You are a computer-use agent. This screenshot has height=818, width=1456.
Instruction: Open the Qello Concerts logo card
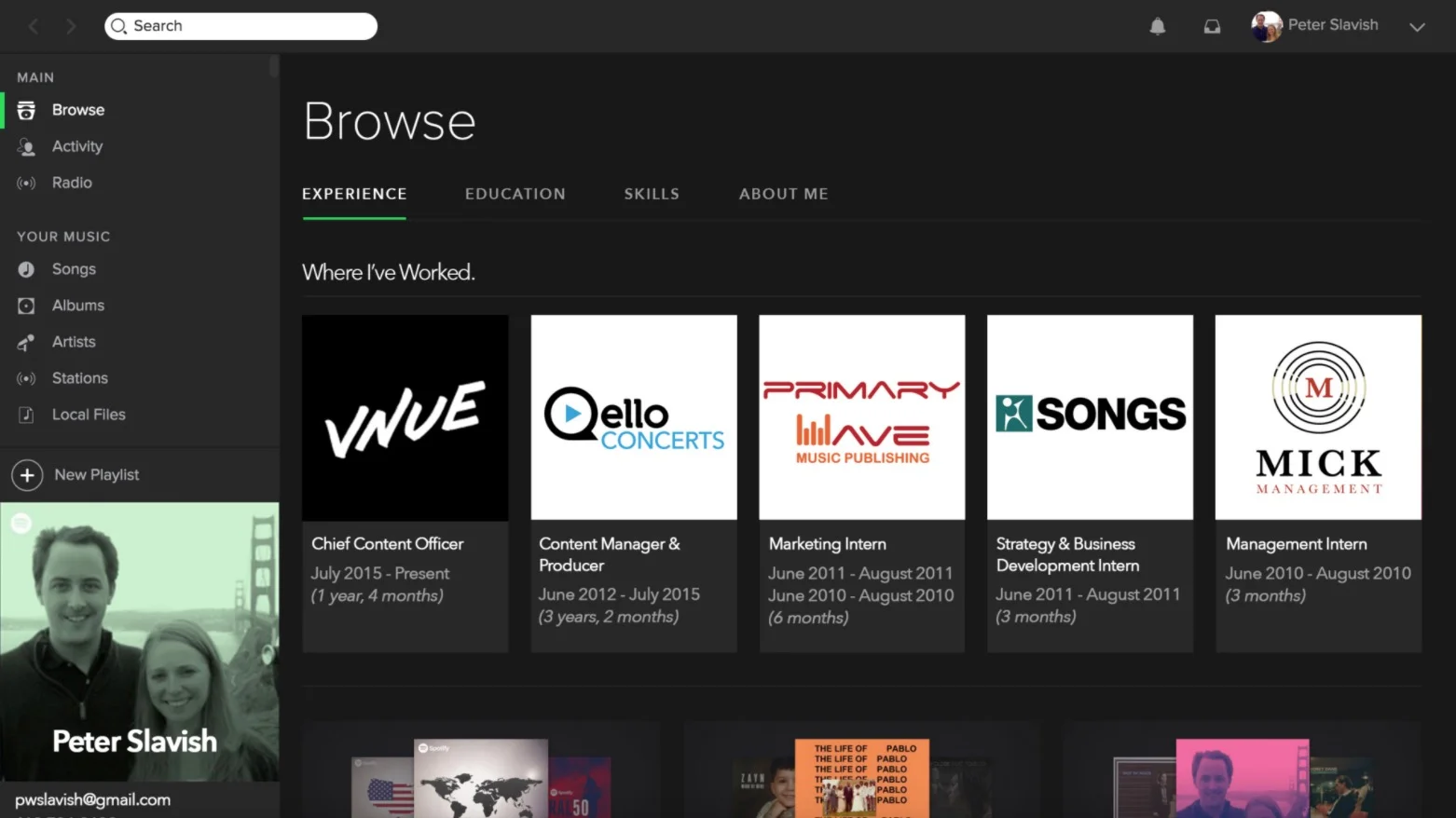pyautogui.click(x=634, y=417)
